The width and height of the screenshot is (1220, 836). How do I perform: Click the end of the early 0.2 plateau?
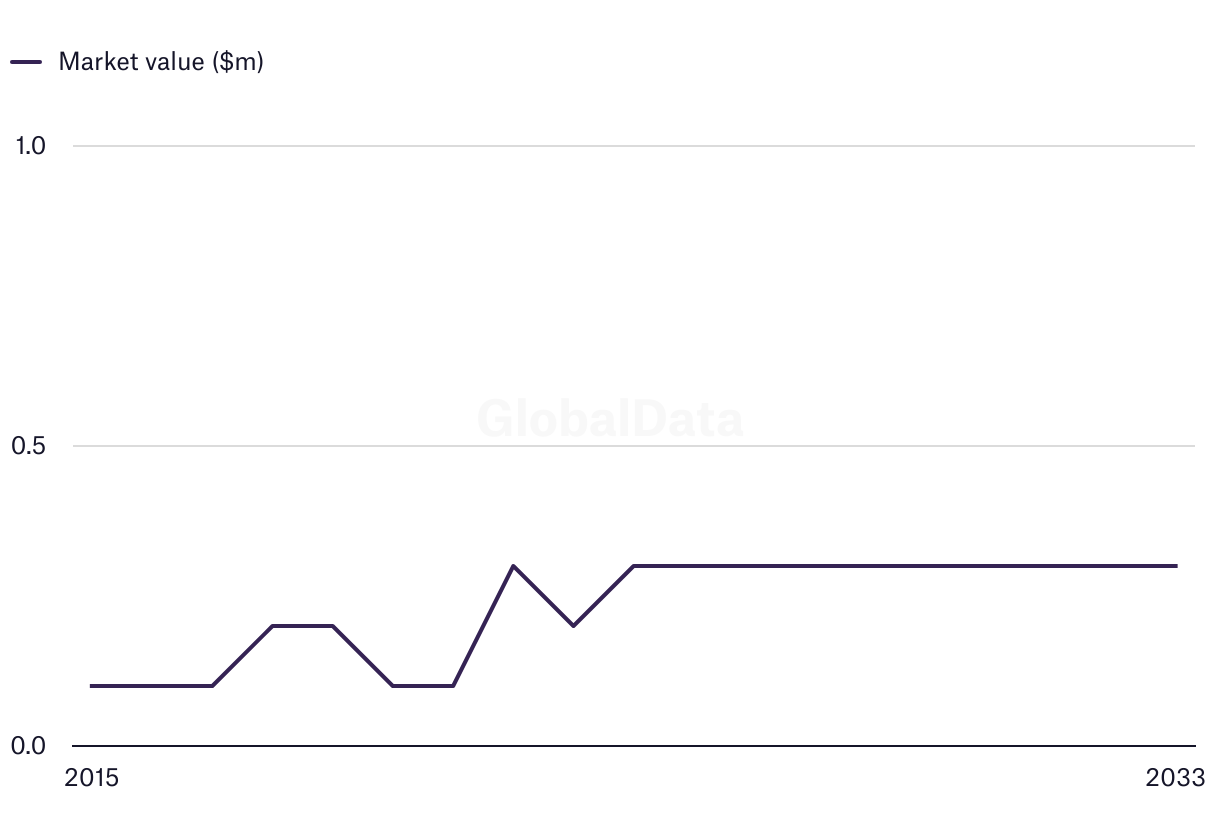tap(333, 626)
